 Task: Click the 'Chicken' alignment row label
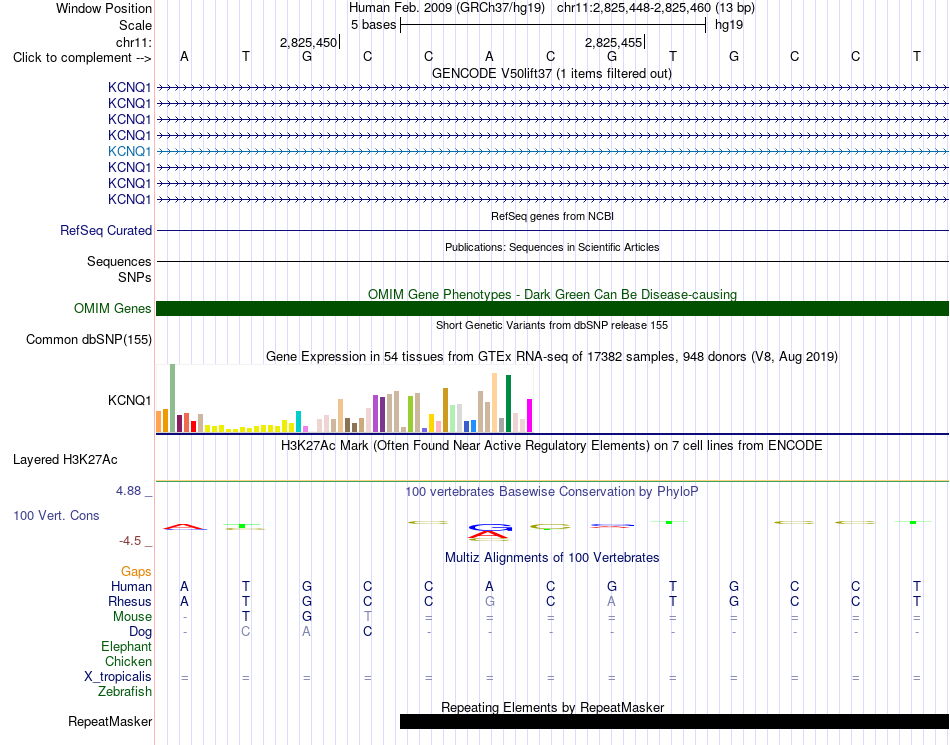click(128, 661)
